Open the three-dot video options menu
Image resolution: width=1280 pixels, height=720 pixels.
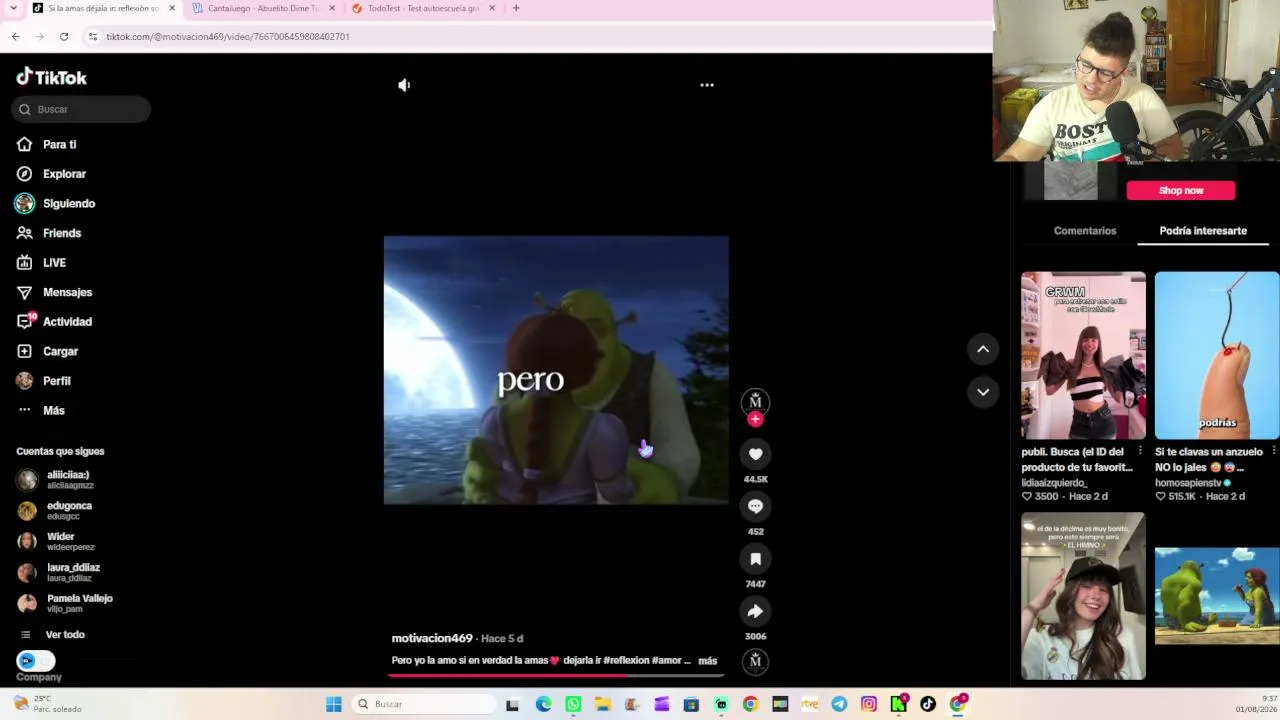pos(707,85)
